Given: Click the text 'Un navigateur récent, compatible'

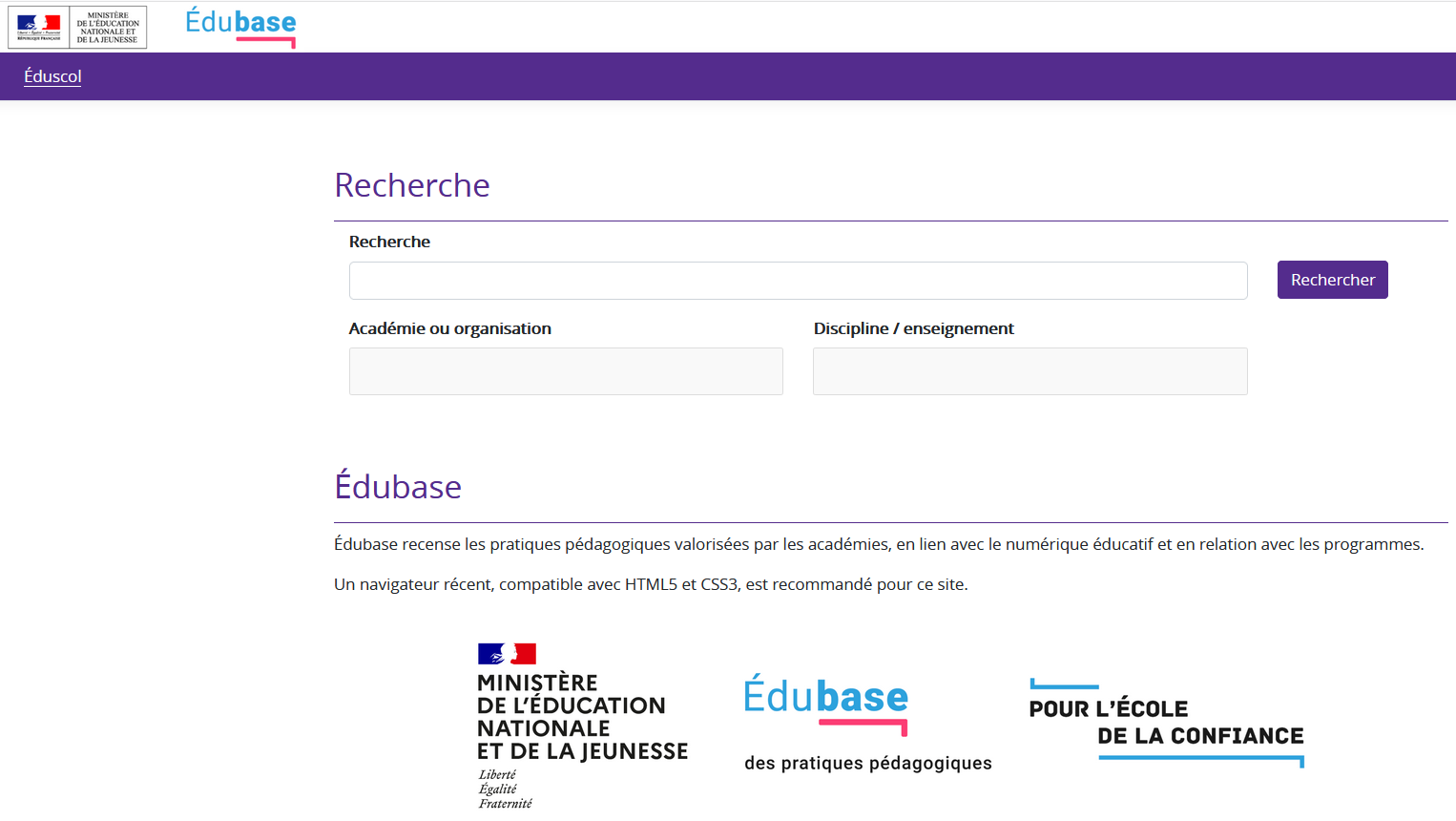Looking at the screenshot, I should [x=651, y=584].
